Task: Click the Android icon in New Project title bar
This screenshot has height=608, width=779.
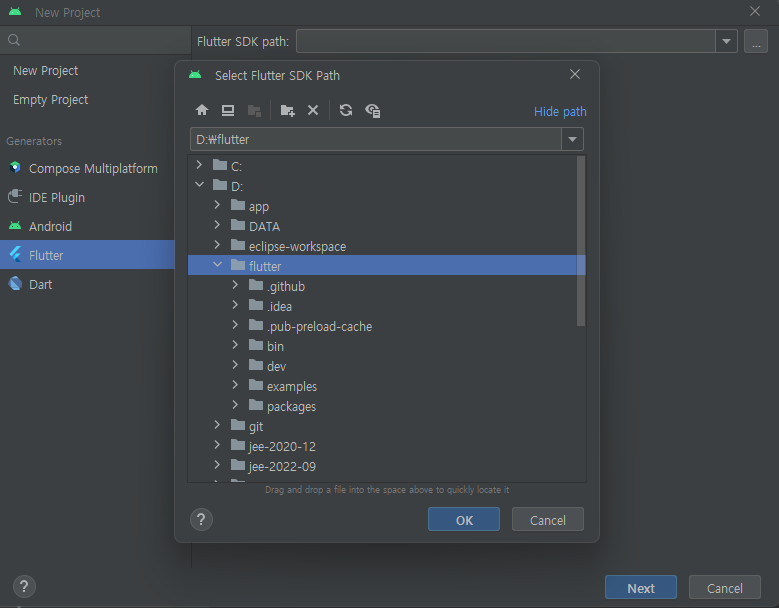Action: (x=15, y=12)
